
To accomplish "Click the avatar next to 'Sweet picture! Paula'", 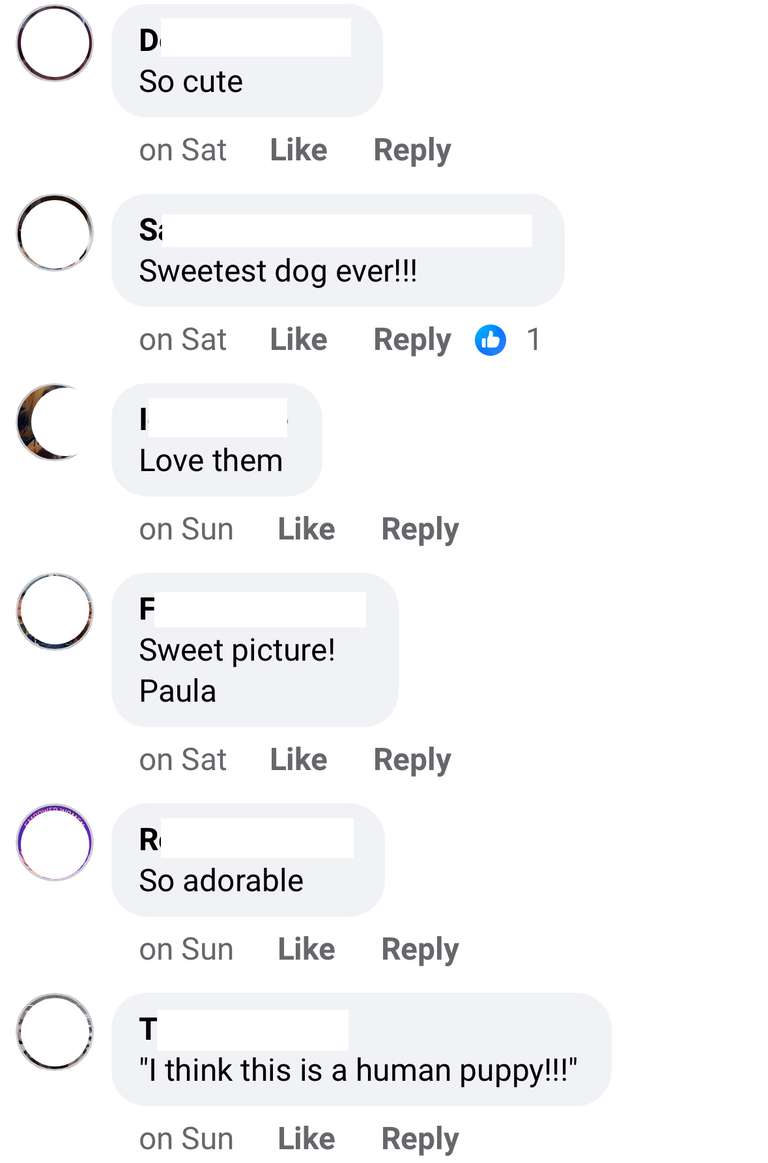I will coord(54,611).
